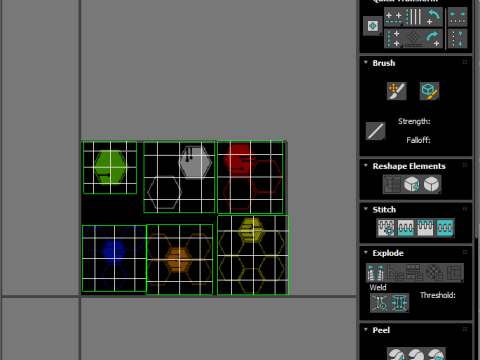Click Straighten Selection in Reshape Elements
480x360 pixels.
pyautogui.click(x=392, y=184)
